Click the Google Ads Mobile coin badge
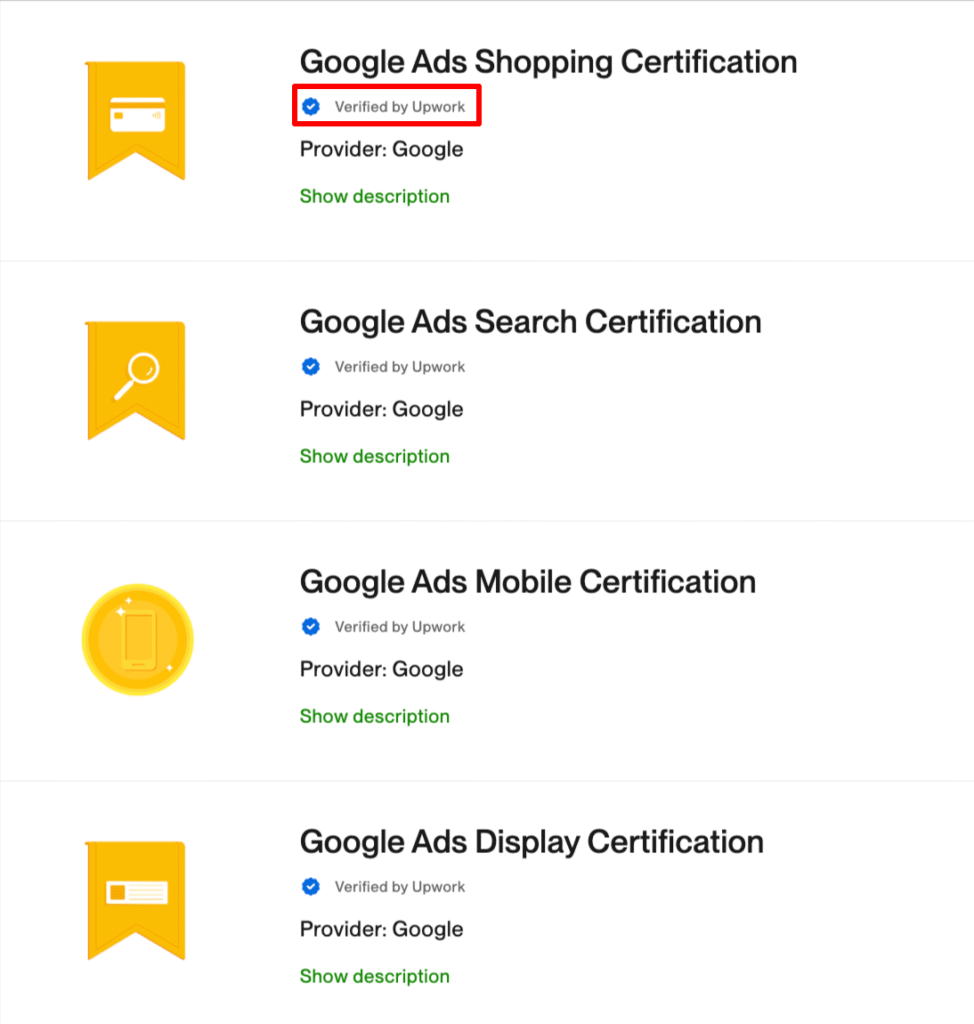This screenshot has height=1024, width=974. (x=137, y=640)
